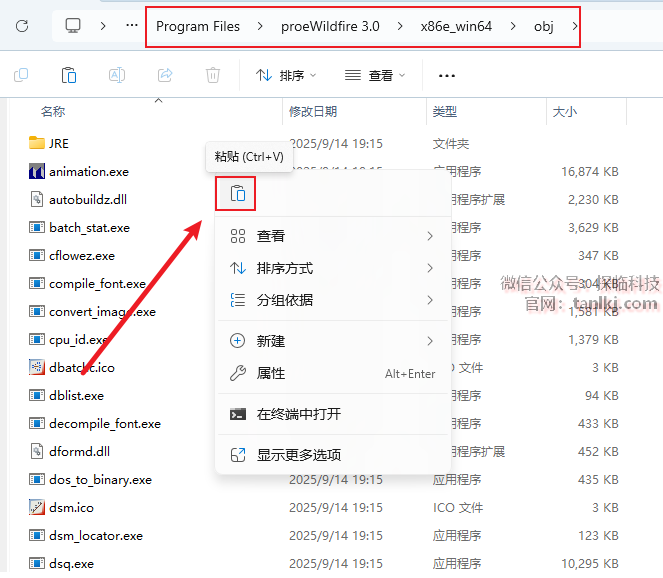Choose 显示更多选项 in context menu
This screenshot has width=663, height=578.
click(x=332, y=455)
